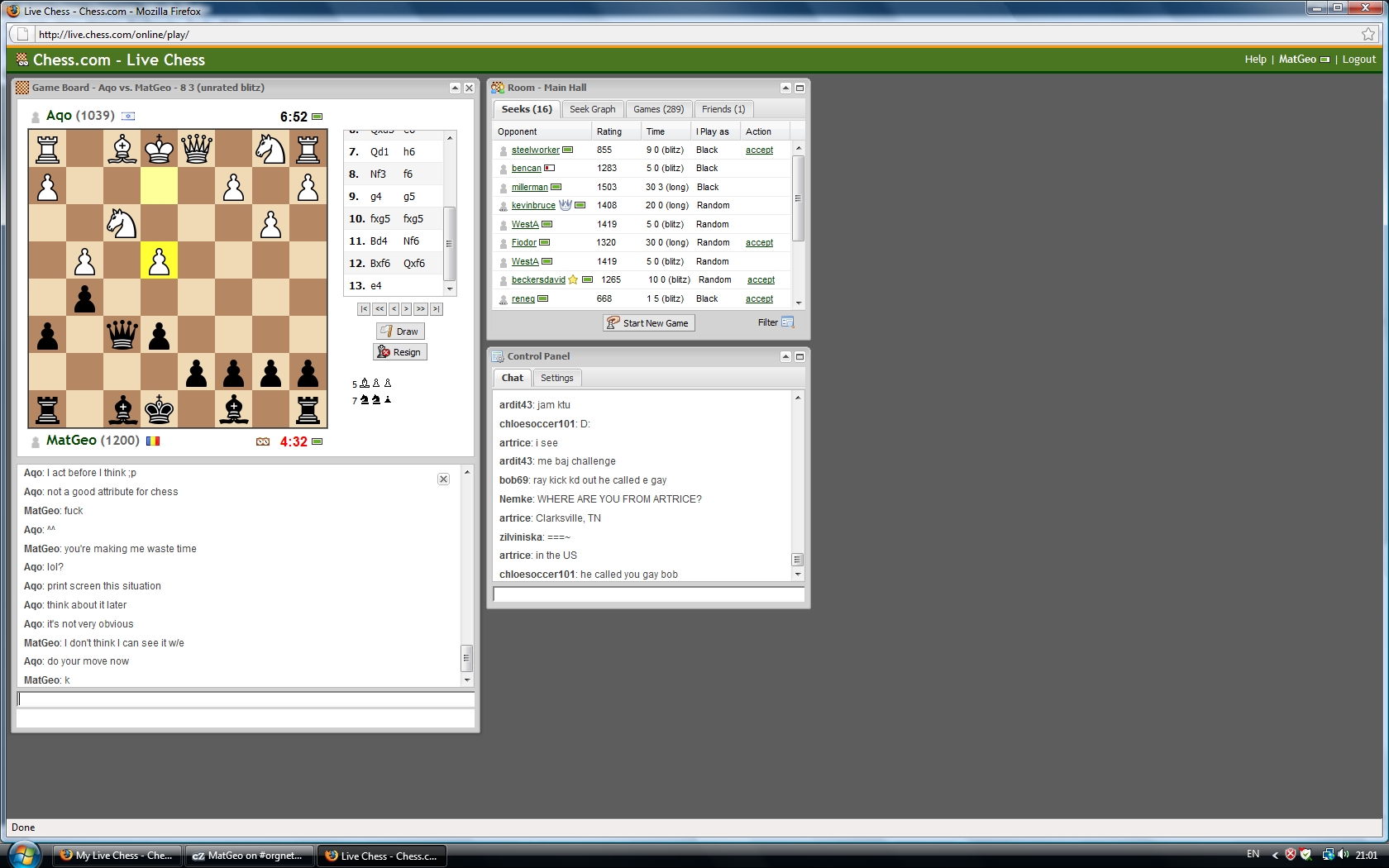Click the Start New Game button
The height and width of the screenshot is (868, 1389).
coord(649,323)
